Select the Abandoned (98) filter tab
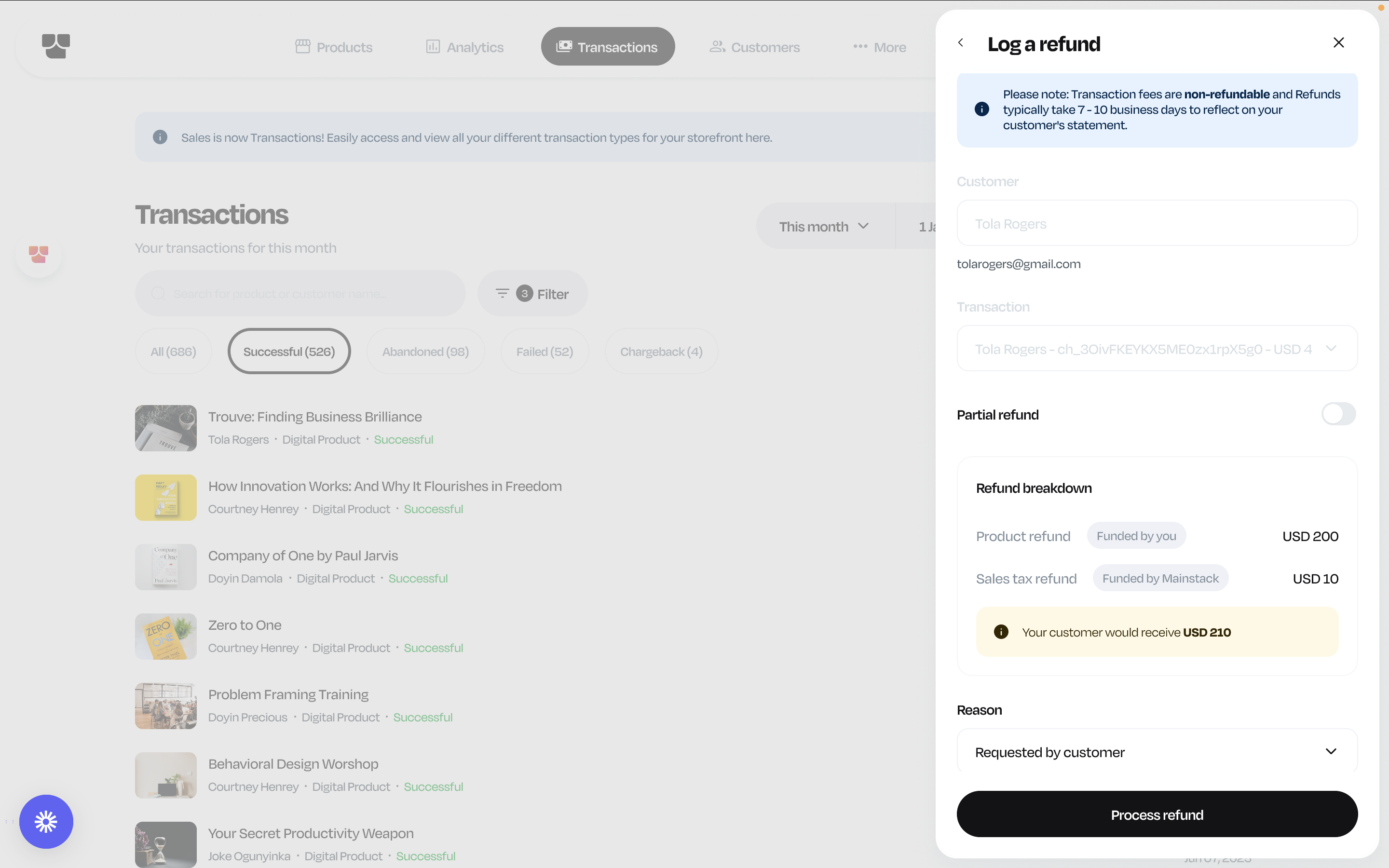 425,352
